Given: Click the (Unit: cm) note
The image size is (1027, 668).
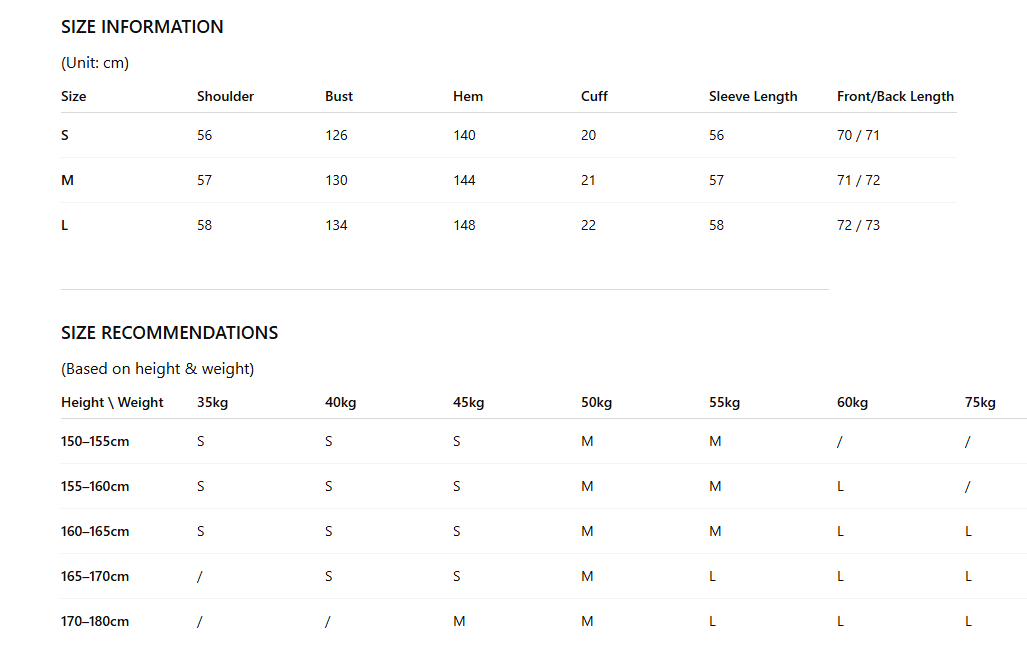Looking at the screenshot, I should [95, 63].
